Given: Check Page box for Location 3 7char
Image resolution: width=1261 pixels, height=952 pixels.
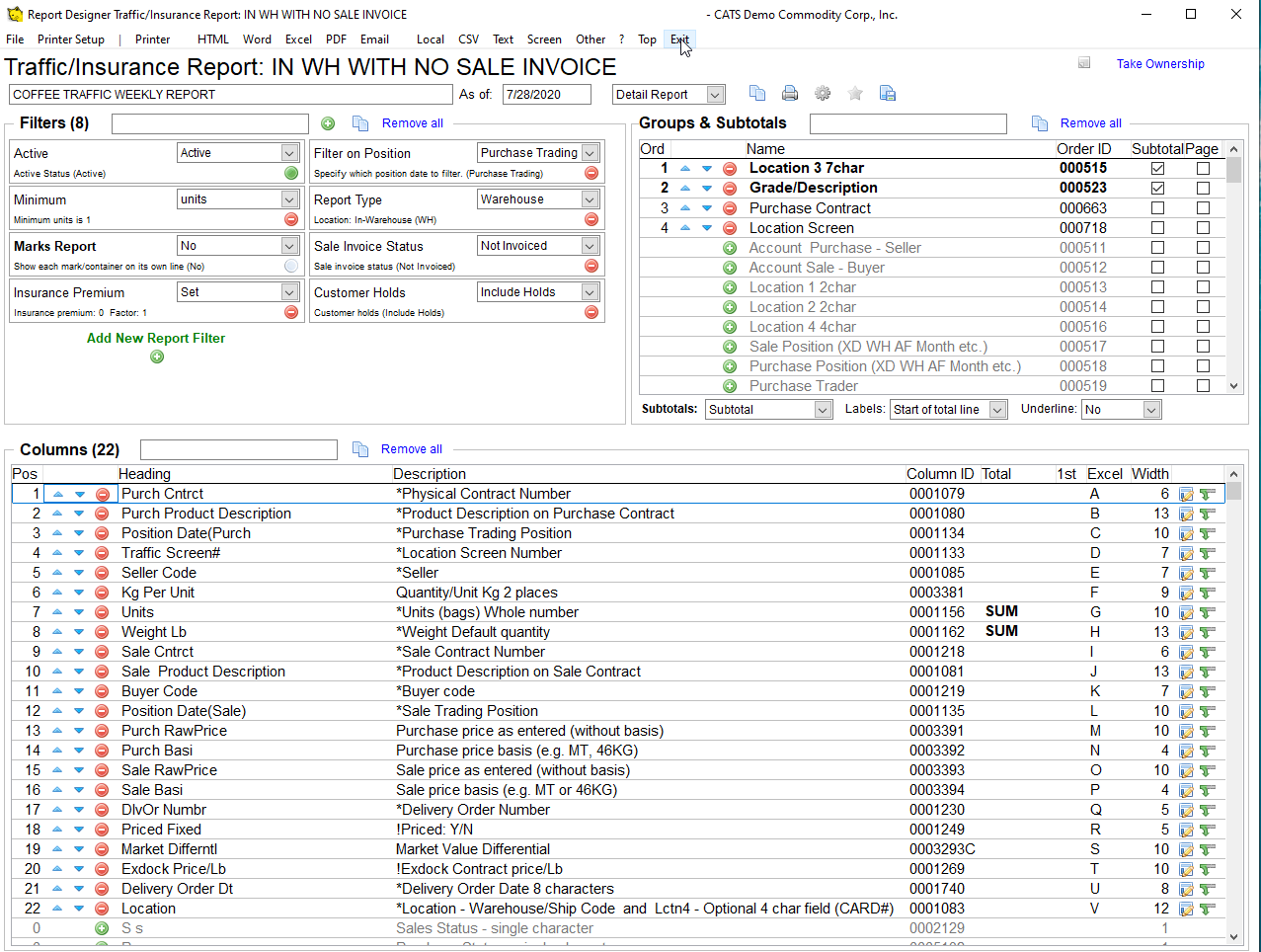Looking at the screenshot, I should pos(1203,169).
